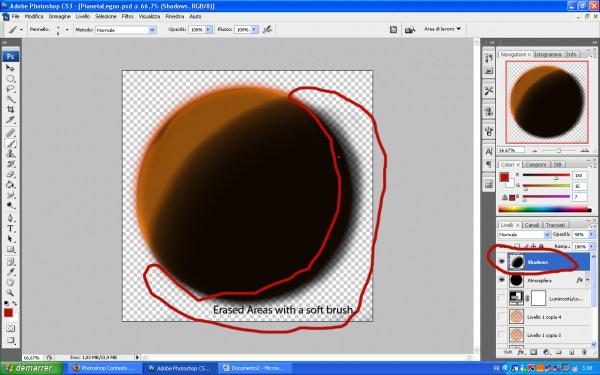
Task: Add a layer mask from Livelli panel bottom
Action: (x=533, y=352)
